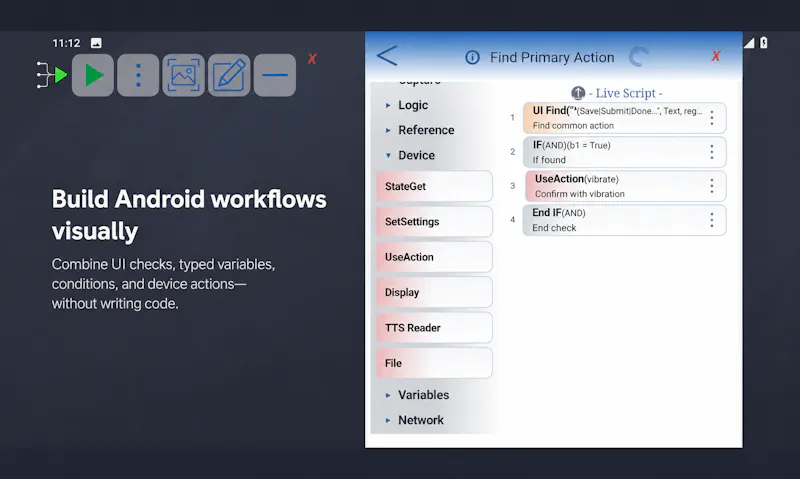The image size is (800, 479).
Task: Select the 'Confirm with vibration' step
Action: (x=626, y=186)
